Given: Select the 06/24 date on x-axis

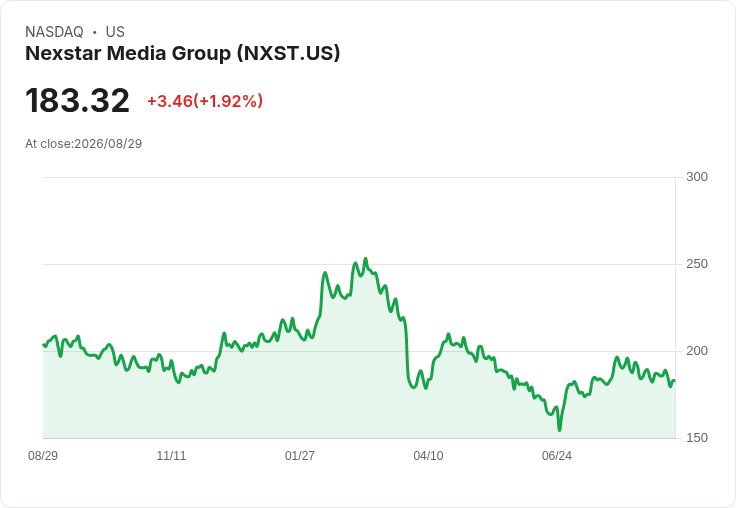Looking at the screenshot, I should pyautogui.click(x=557, y=455).
